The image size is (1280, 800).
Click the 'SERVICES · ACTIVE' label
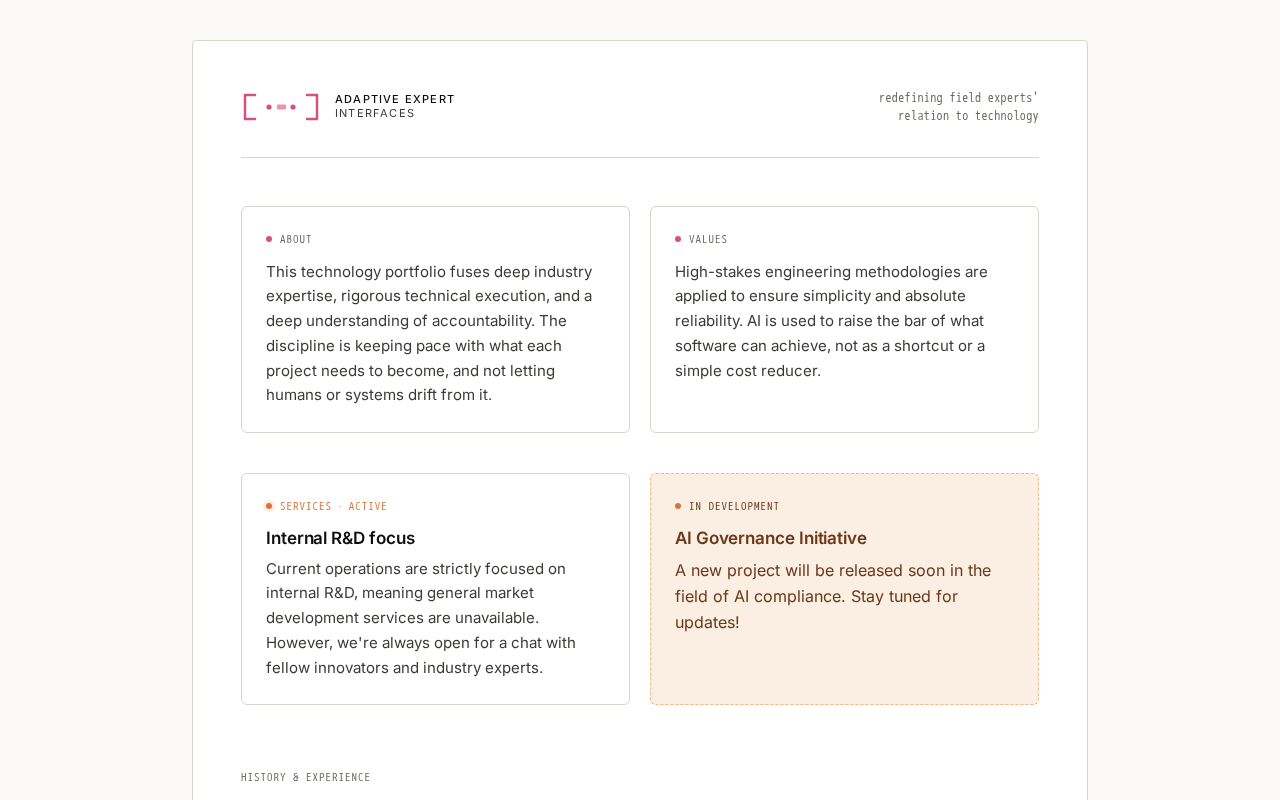pyautogui.click(x=333, y=507)
